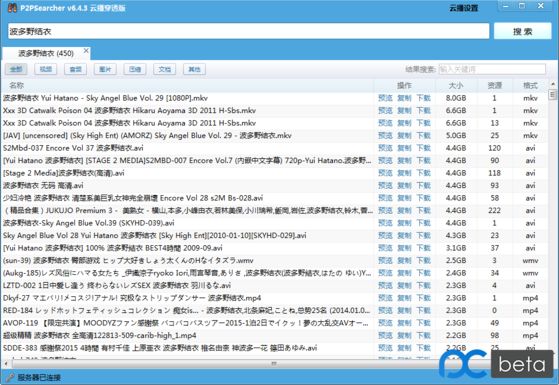The image size is (559, 385).
Task: Click the vertical scrollbar up arrow
Action: [x=553, y=84]
